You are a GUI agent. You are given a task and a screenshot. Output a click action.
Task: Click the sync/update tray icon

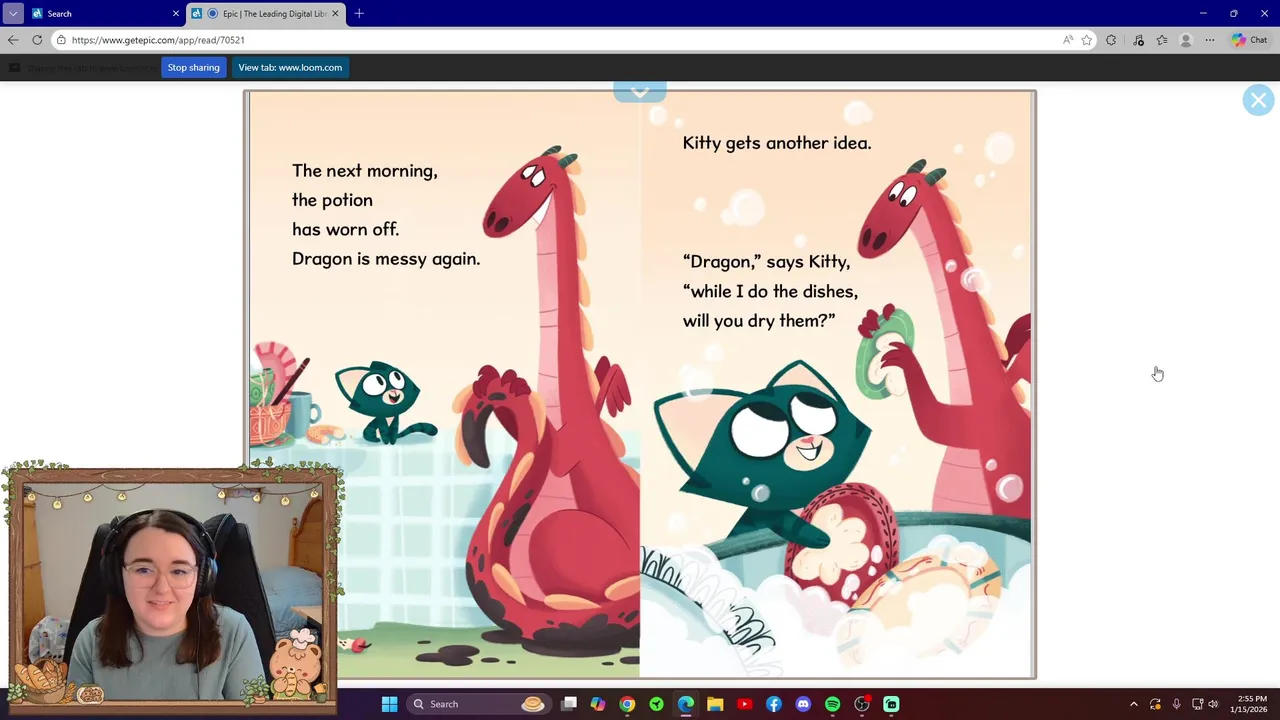point(1155,704)
